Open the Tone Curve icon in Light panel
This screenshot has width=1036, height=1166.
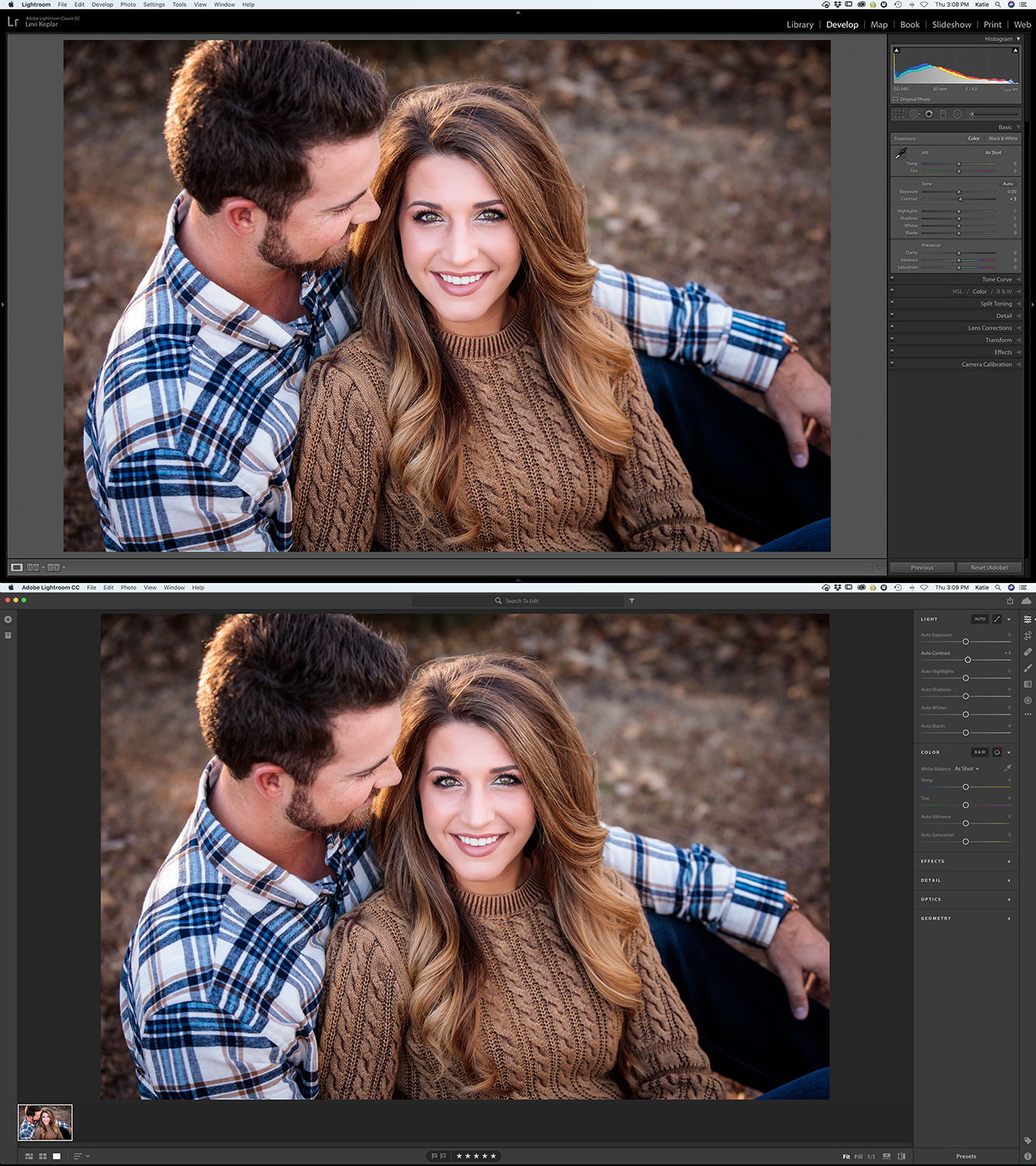click(997, 620)
